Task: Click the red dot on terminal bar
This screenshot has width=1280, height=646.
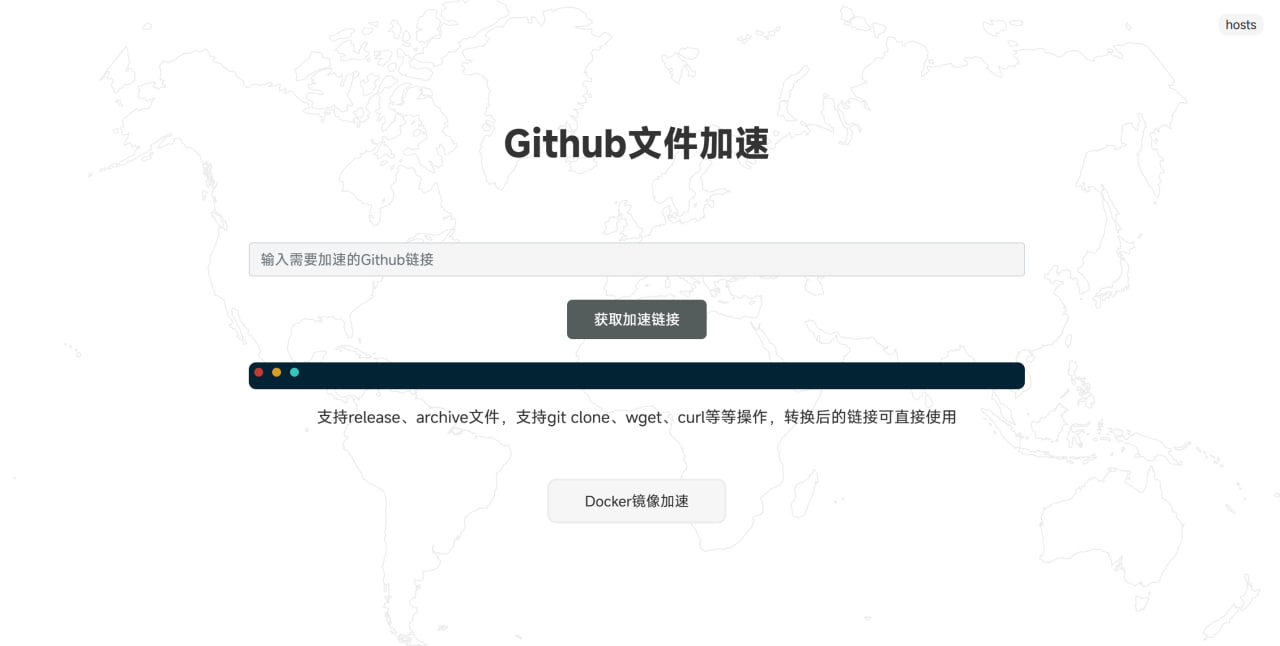Action: [259, 373]
